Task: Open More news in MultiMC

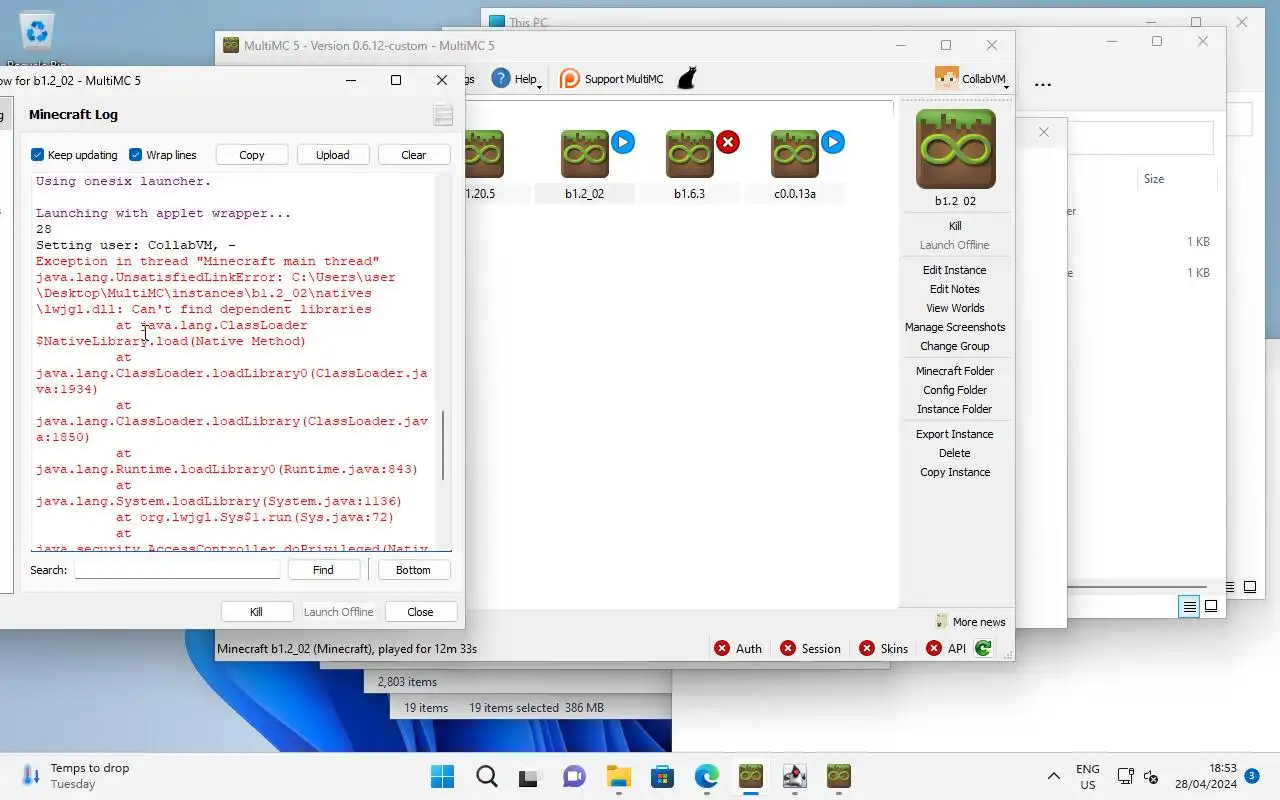Action: (x=970, y=621)
